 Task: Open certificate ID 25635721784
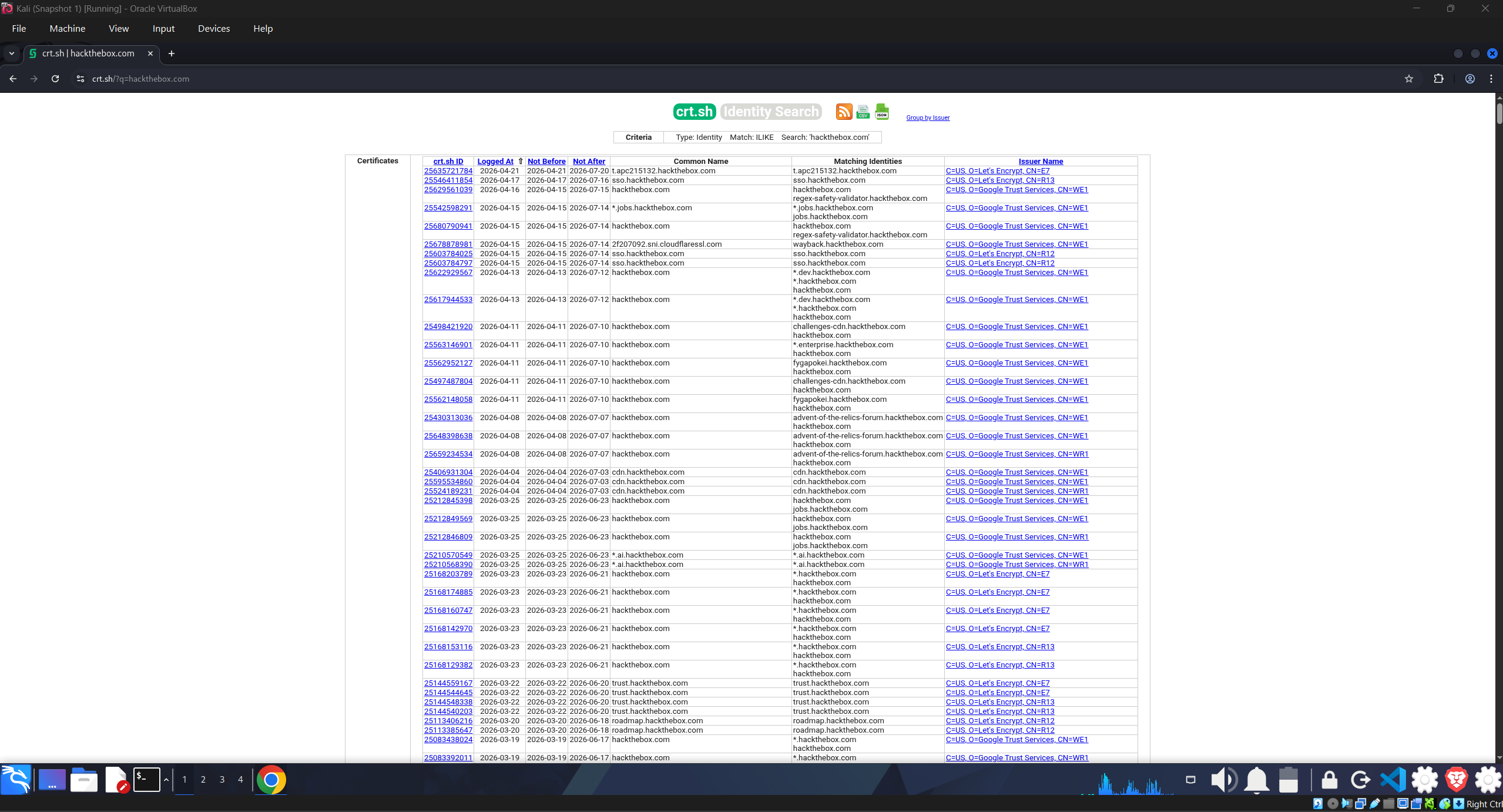pos(448,171)
